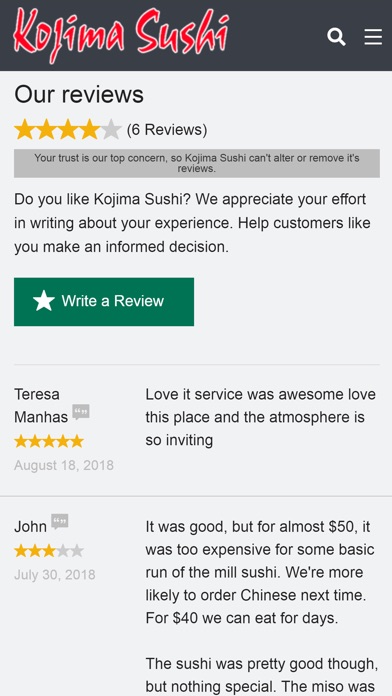The height and width of the screenshot is (696, 392).
Task: Open the search magnifier icon
Action: click(336, 36)
